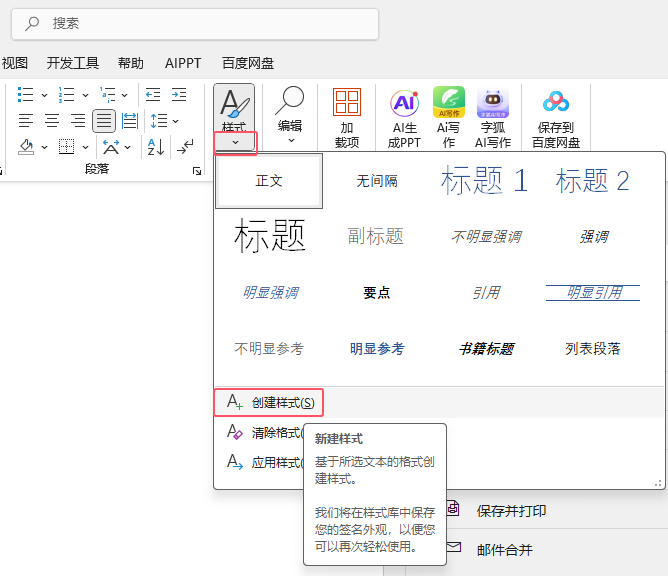This screenshot has width=668, height=576.
Task: Launch AI生成PPT tool
Action: [404, 118]
